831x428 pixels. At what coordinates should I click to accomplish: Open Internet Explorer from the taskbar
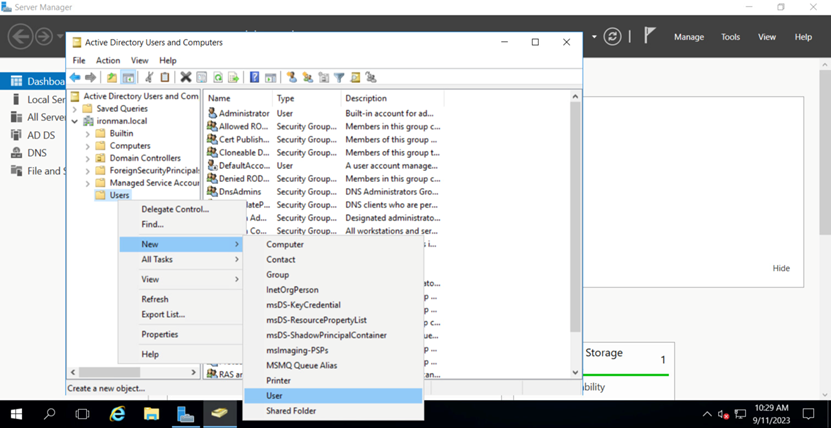[117, 414]
